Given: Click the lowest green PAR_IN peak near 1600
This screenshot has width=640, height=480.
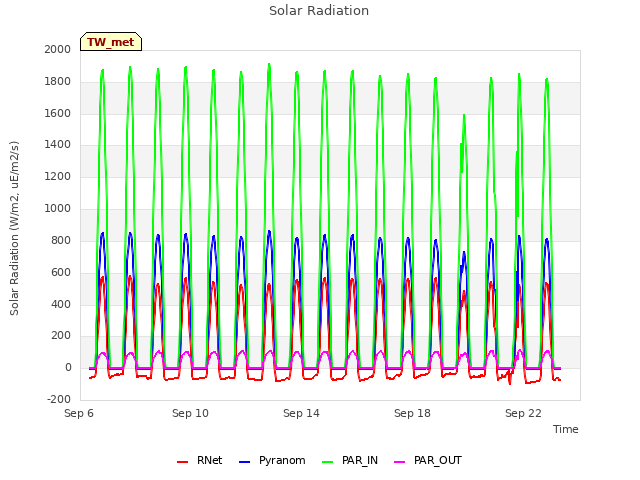Looking at the screenshot, I should point(464,116).
